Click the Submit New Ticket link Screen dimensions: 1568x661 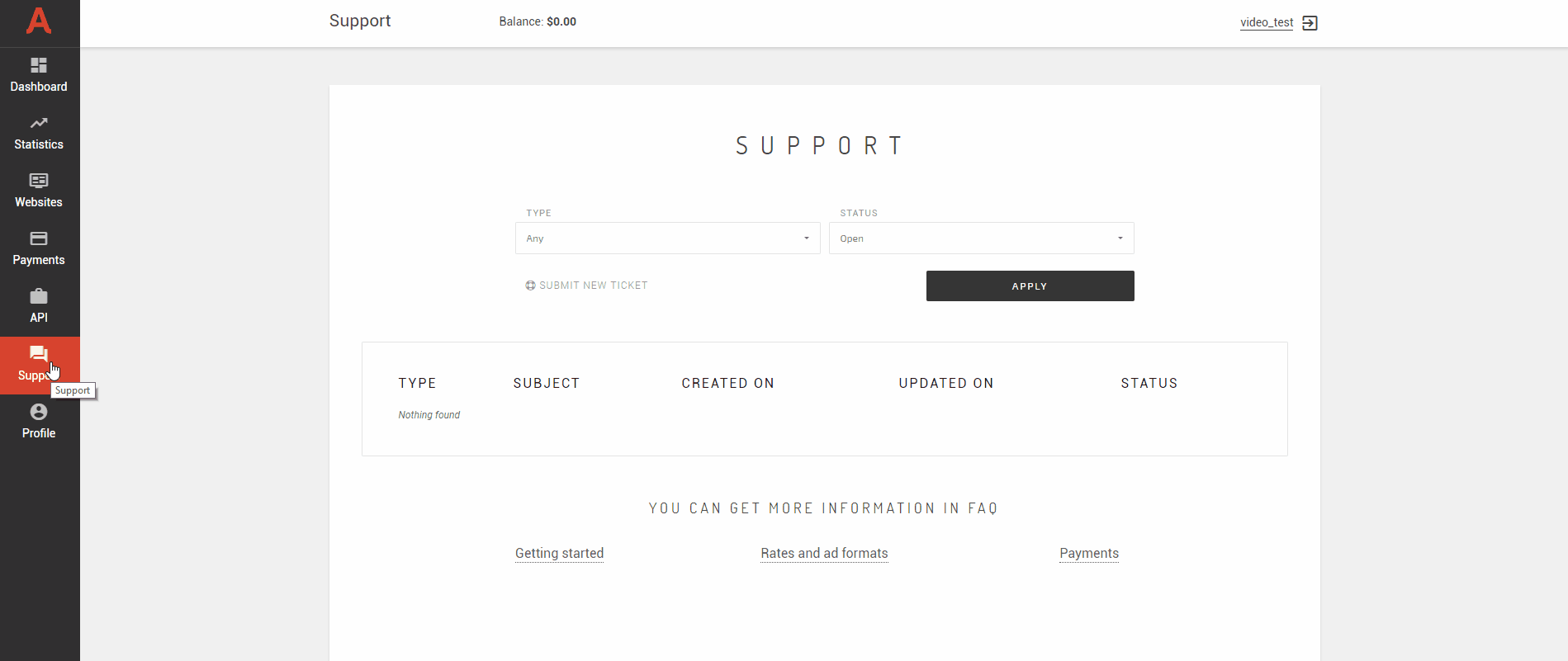593,286
